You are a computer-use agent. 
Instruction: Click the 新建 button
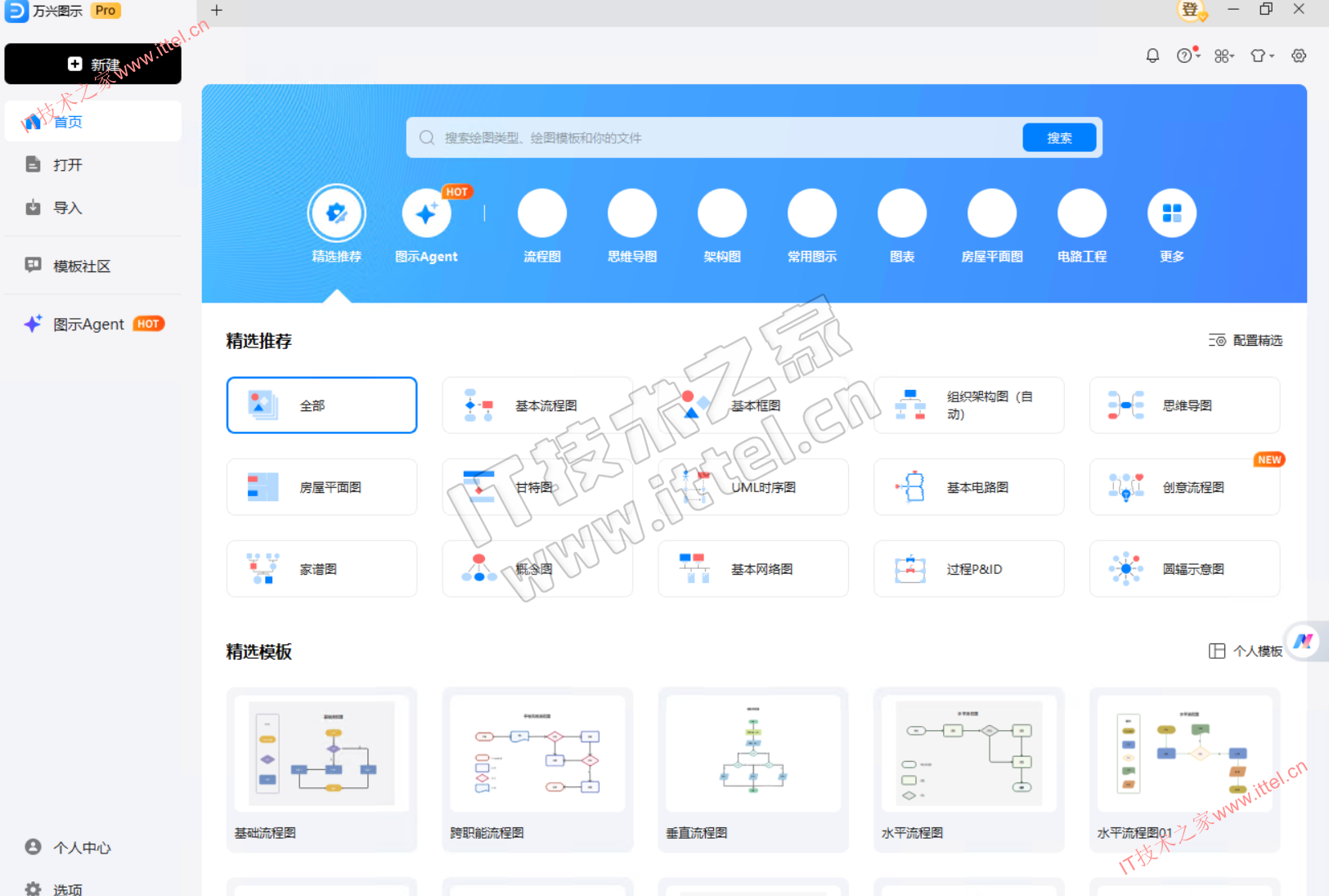(x=93, y=64)
